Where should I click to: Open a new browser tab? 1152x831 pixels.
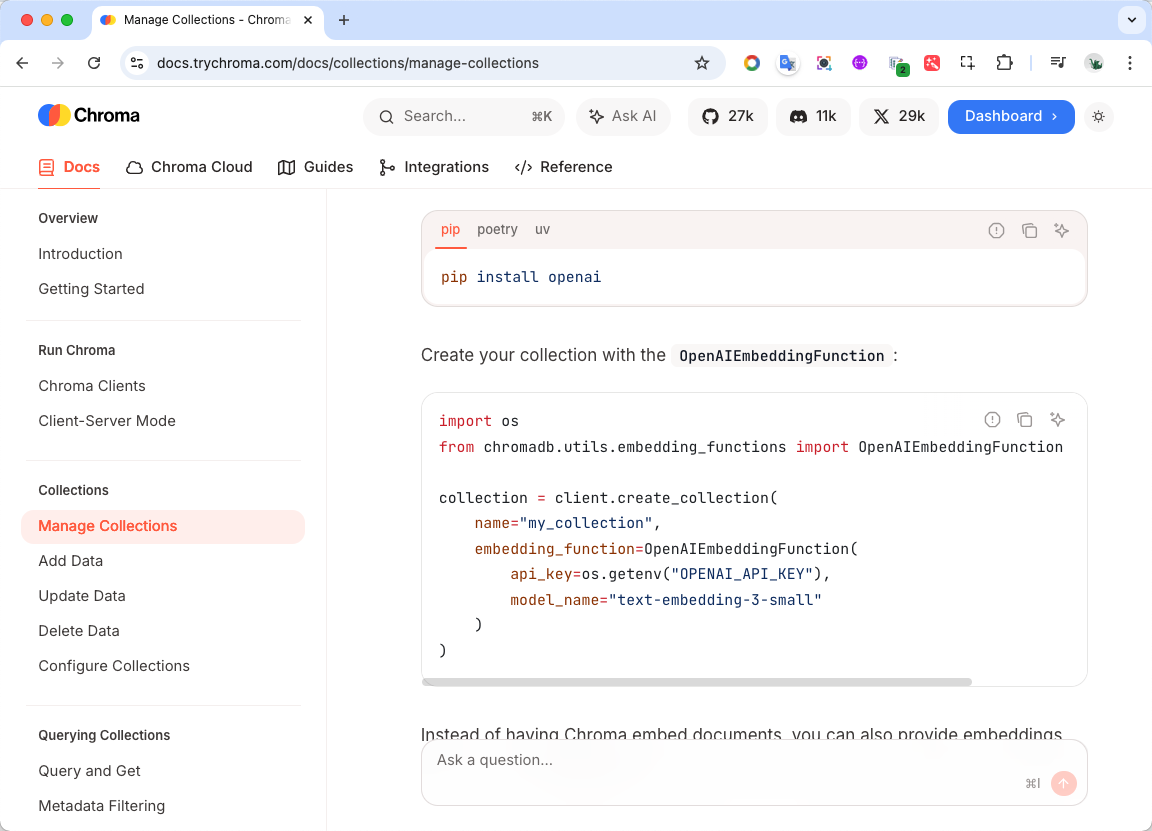point(343,20)
